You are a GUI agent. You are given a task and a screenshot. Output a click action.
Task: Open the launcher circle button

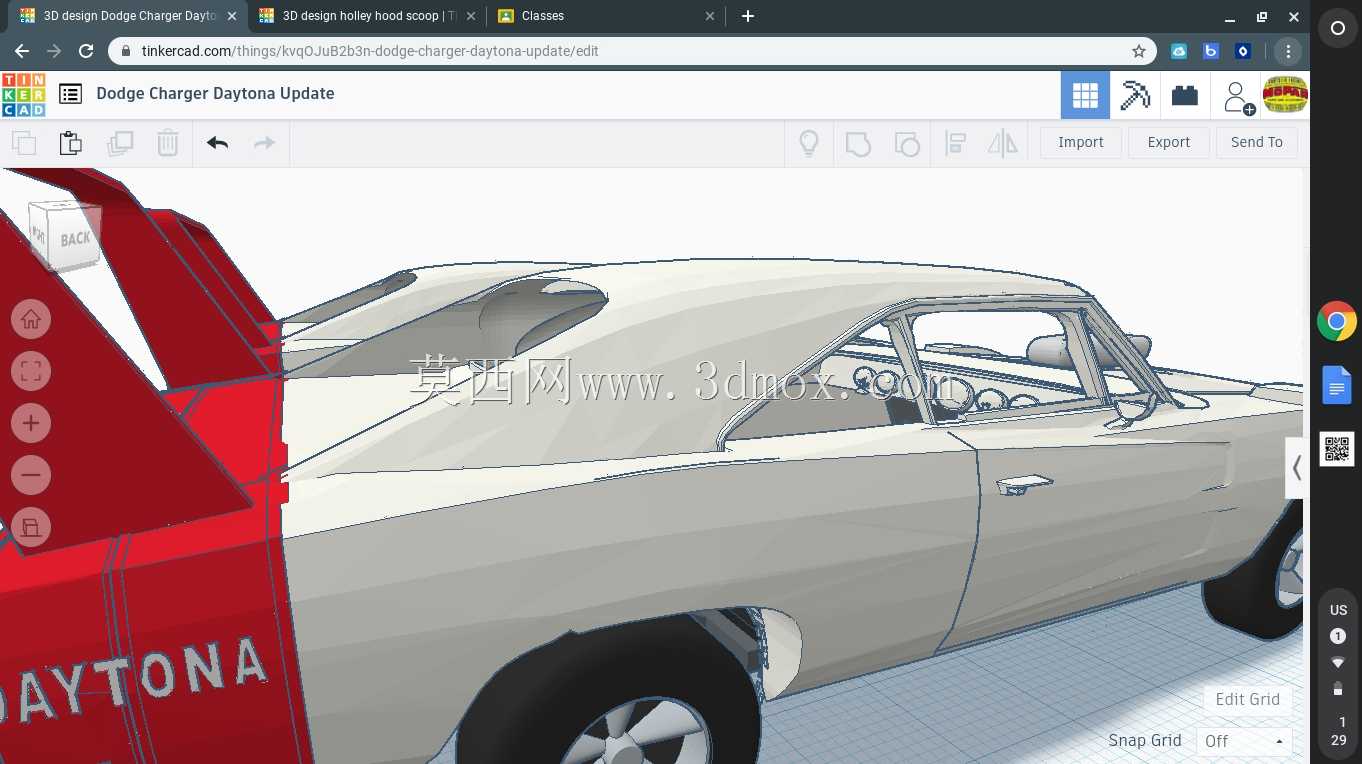pos(1337,29)
